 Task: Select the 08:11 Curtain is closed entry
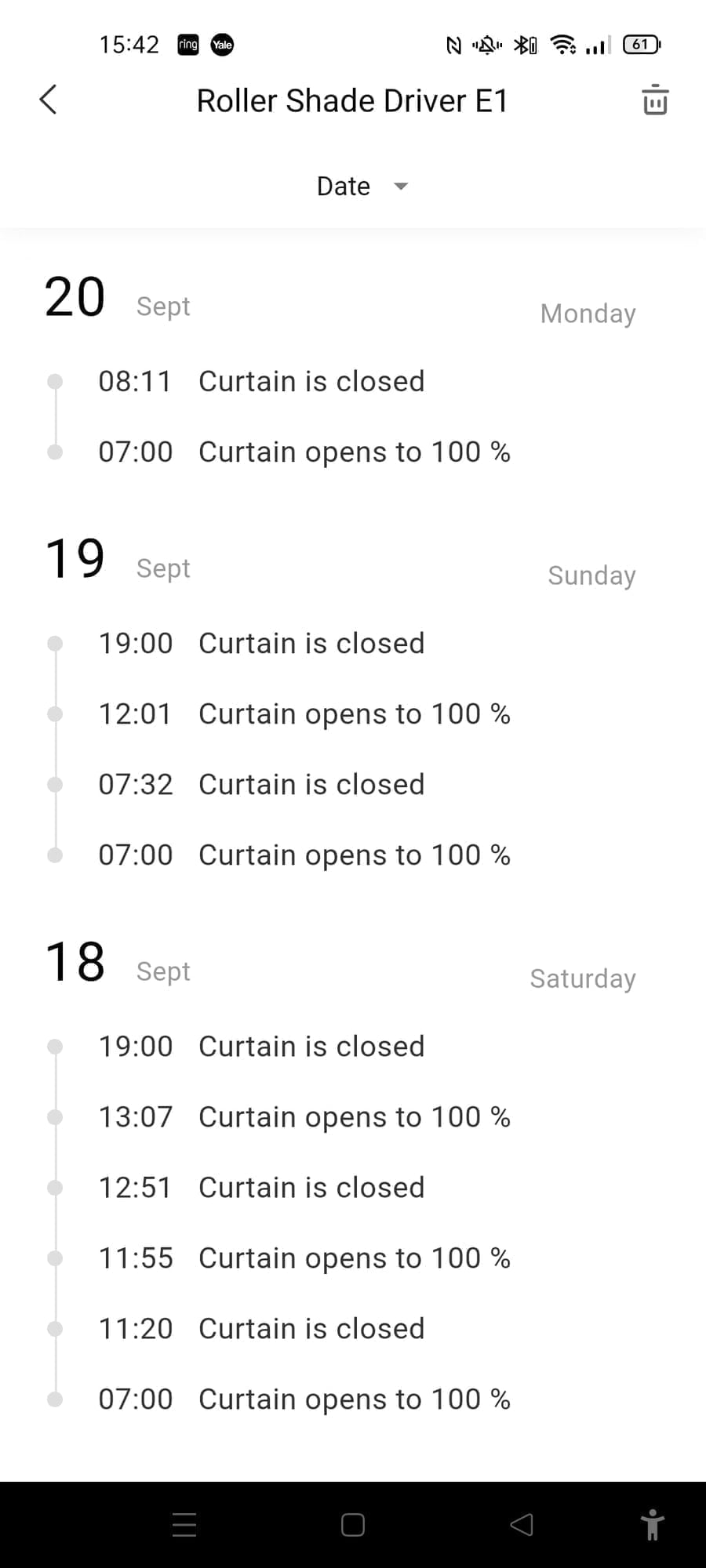[261, 382]
